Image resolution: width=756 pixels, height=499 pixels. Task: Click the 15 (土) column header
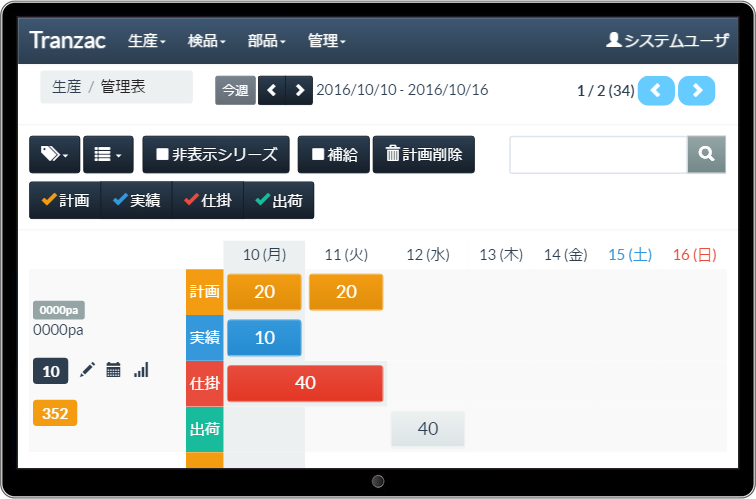(630, 255)
